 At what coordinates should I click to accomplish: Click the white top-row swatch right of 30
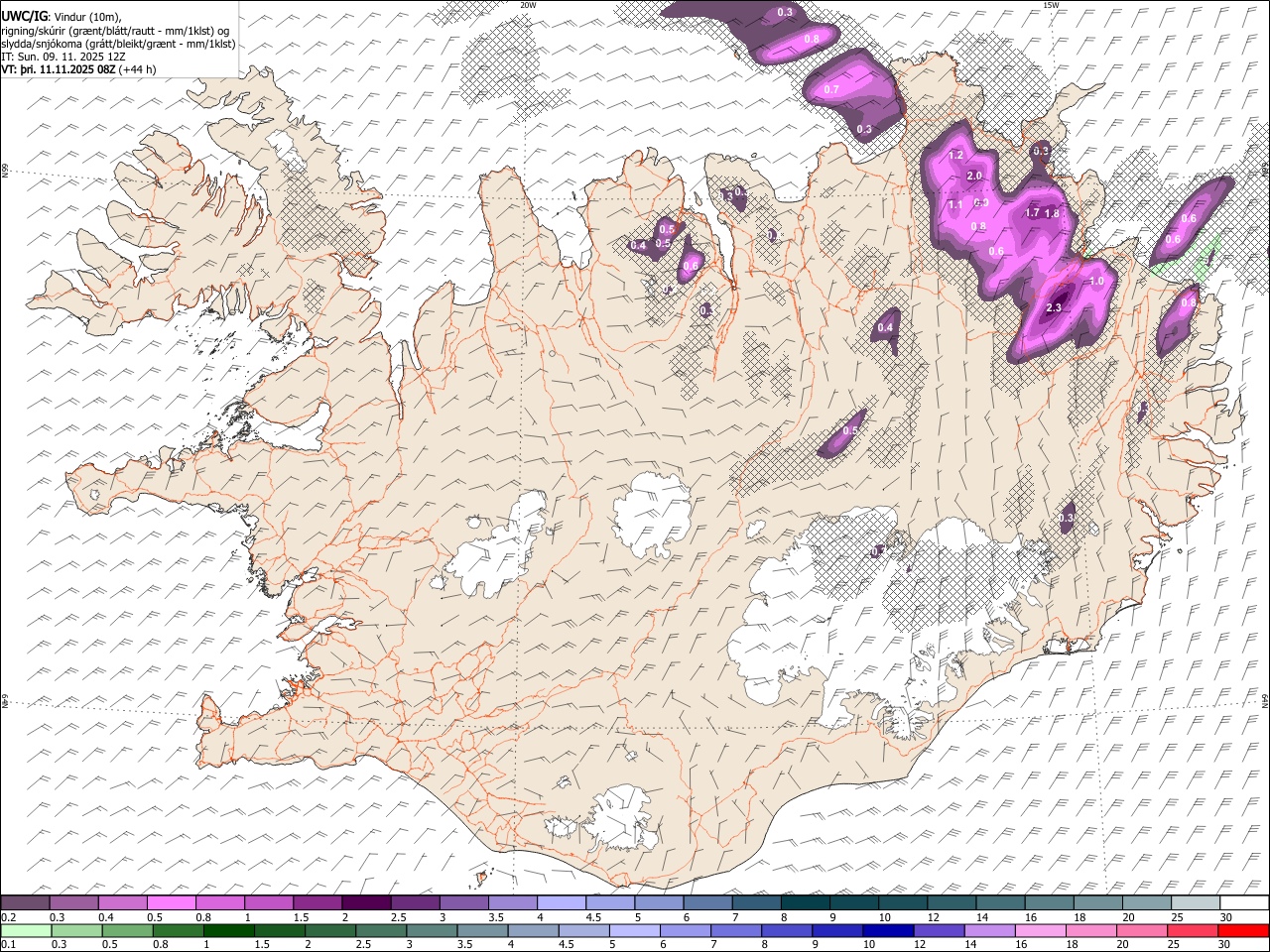(1244, 902)
